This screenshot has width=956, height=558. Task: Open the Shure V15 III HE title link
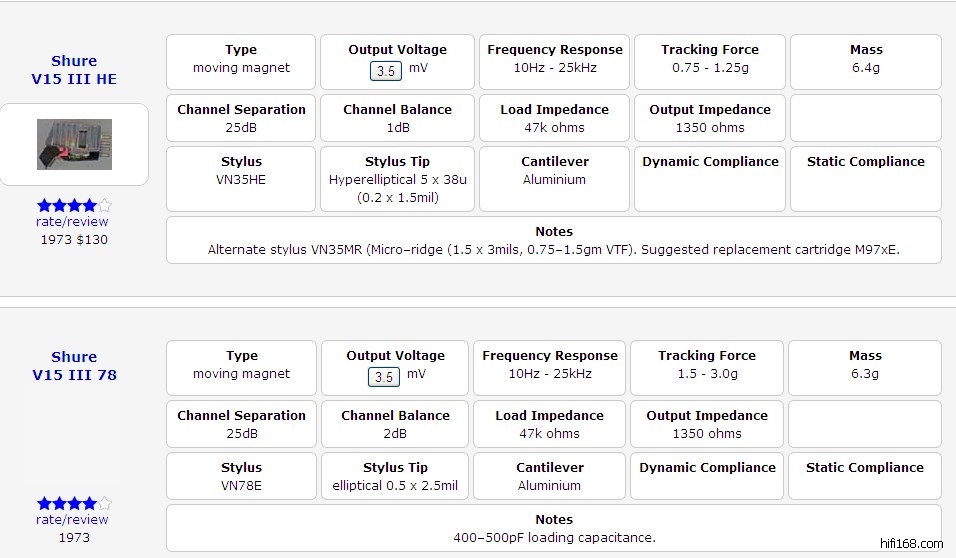tap(74, 70)
